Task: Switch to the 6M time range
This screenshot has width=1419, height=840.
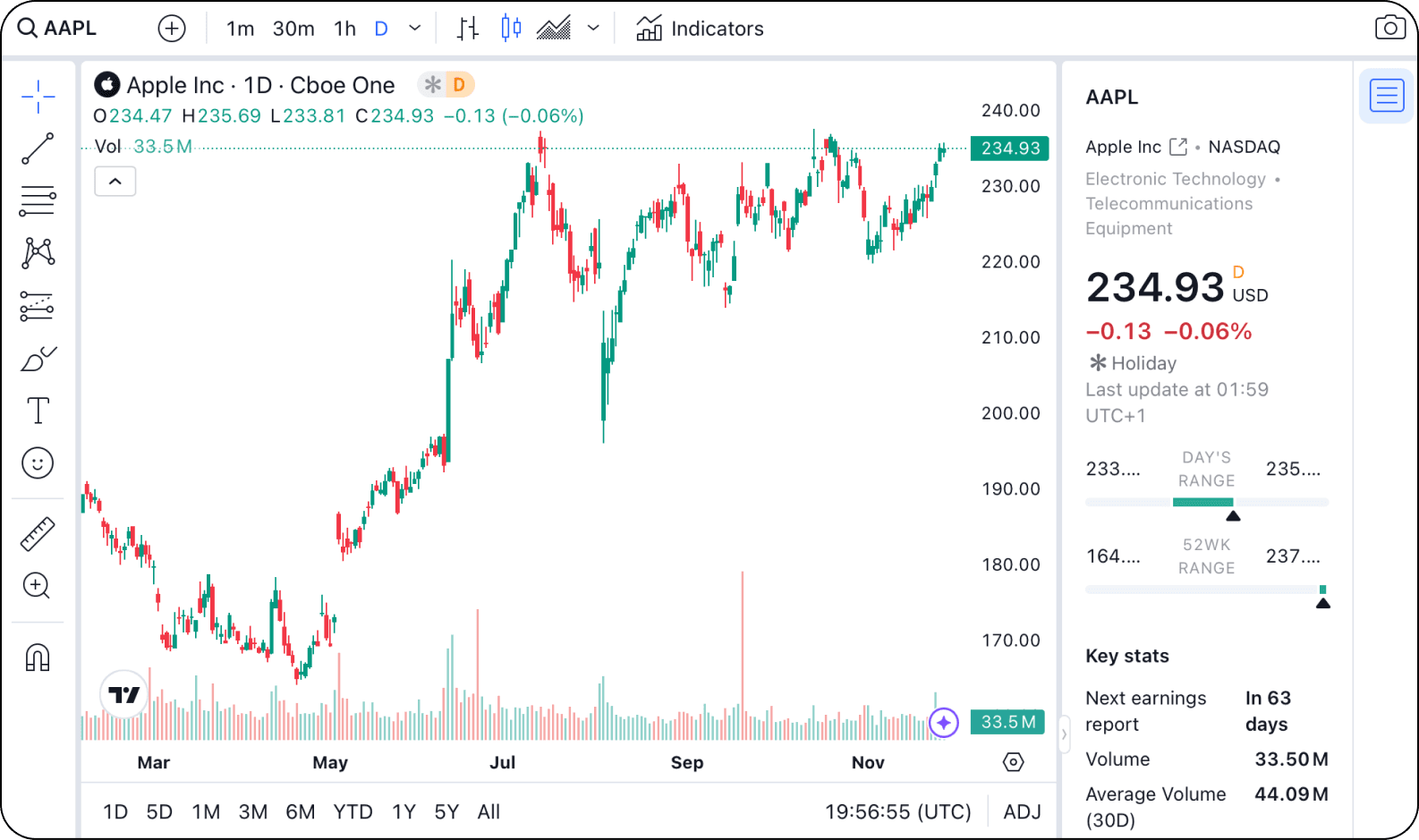Action: pos(300,811)
